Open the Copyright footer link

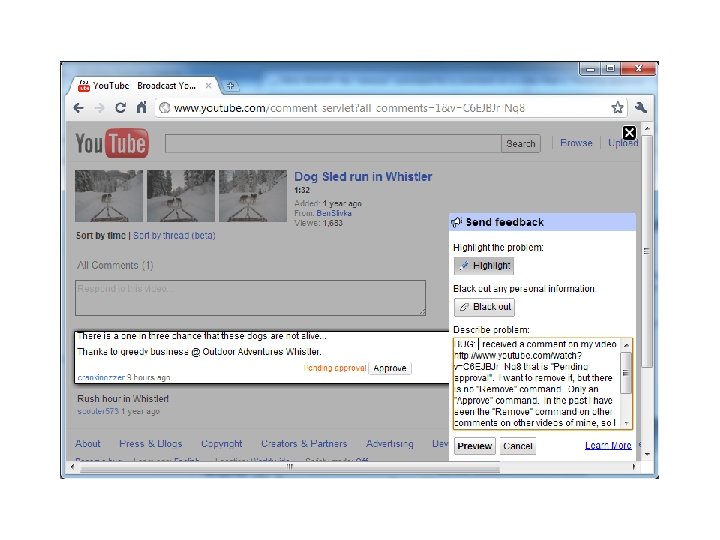coord(222,444)
